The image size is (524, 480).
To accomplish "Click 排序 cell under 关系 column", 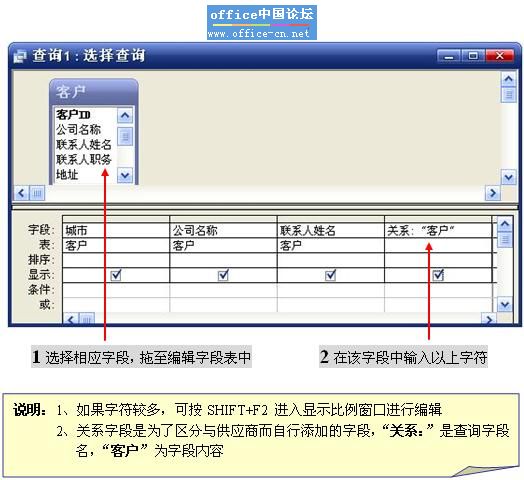I will 438,260.
